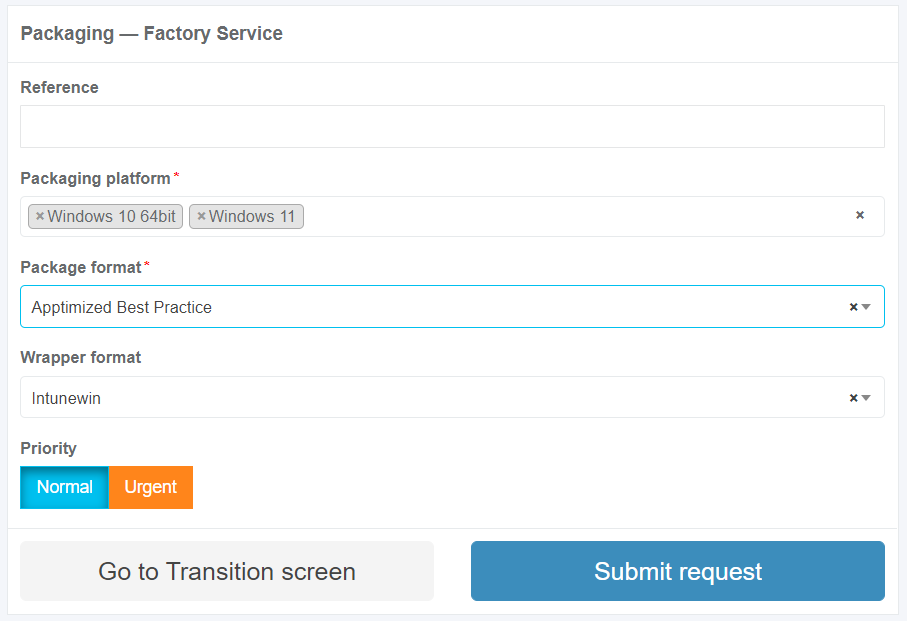Click the Package format label
Image resolution: width=907 pixels, height=621 pixels.
(81, 267)
